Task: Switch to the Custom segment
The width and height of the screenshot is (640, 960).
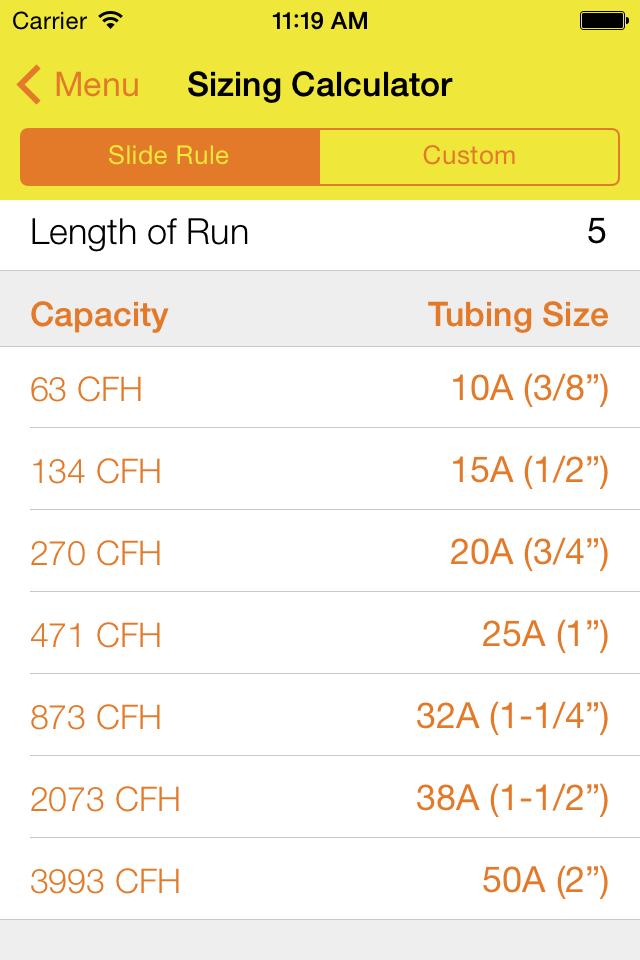Action: (x=470, y=156)
